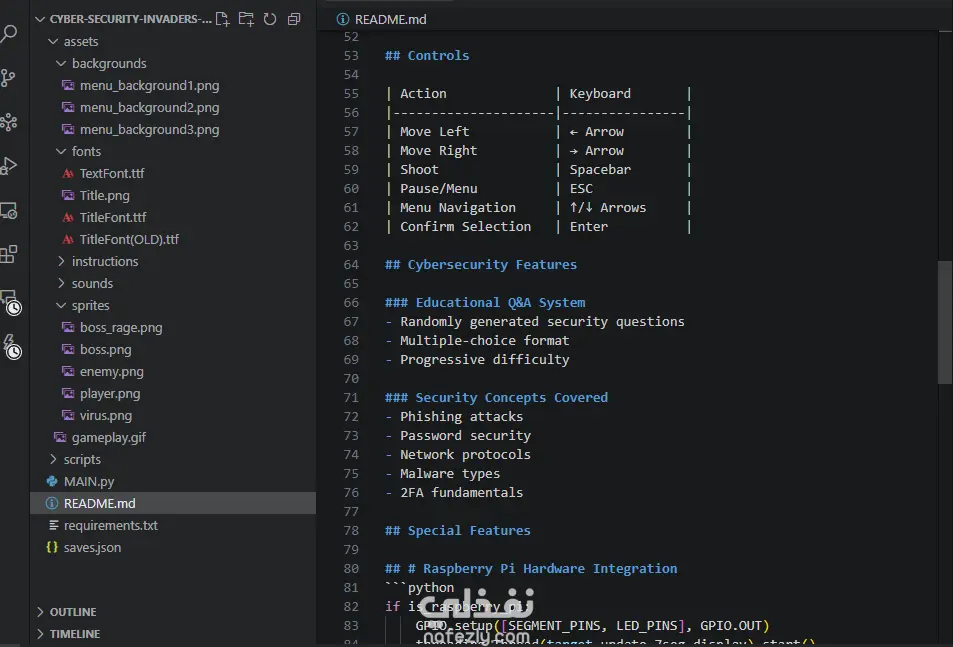The width and height of the screenshot is (953, 647).
Task: Click the 'Spacebar' table cell
Action: (600, 169)
